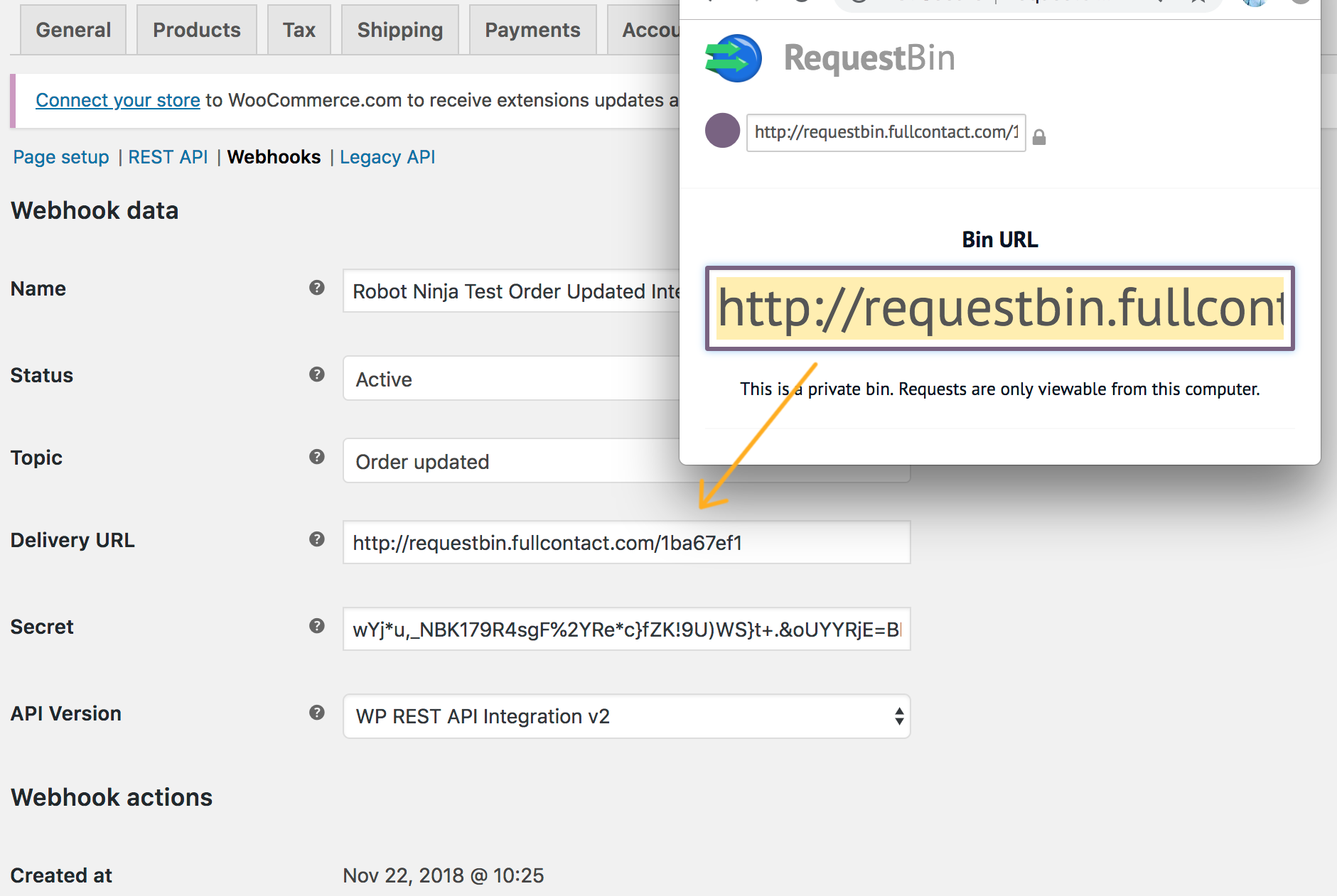Viewport: 1337px width, 896px height.
Task: Switch to the Products tab
Action: click(197, 30)
